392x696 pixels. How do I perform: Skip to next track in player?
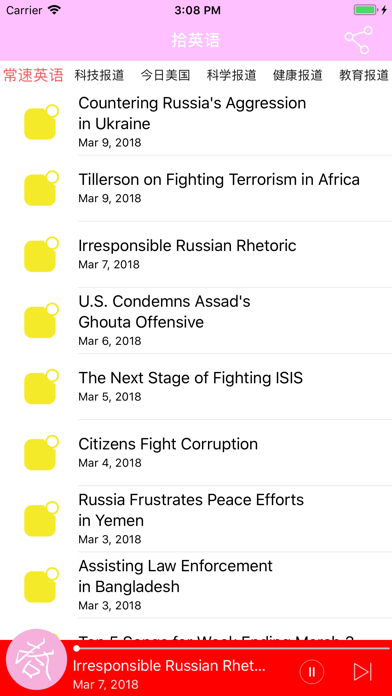[x=363, y=672]
